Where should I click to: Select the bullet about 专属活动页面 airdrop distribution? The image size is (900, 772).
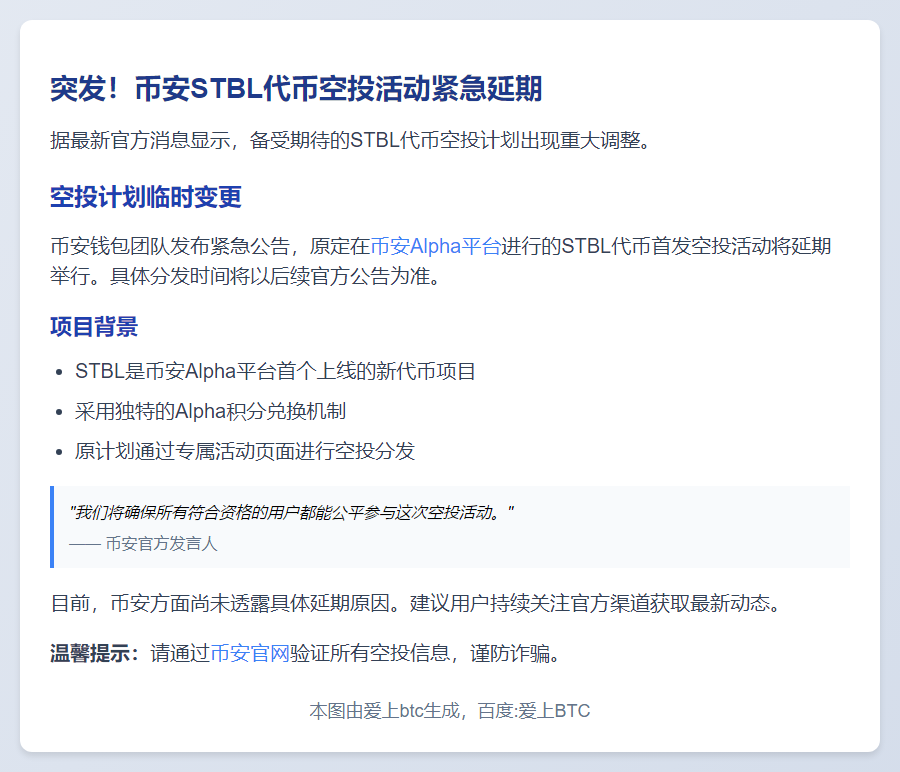pos(245,451)
